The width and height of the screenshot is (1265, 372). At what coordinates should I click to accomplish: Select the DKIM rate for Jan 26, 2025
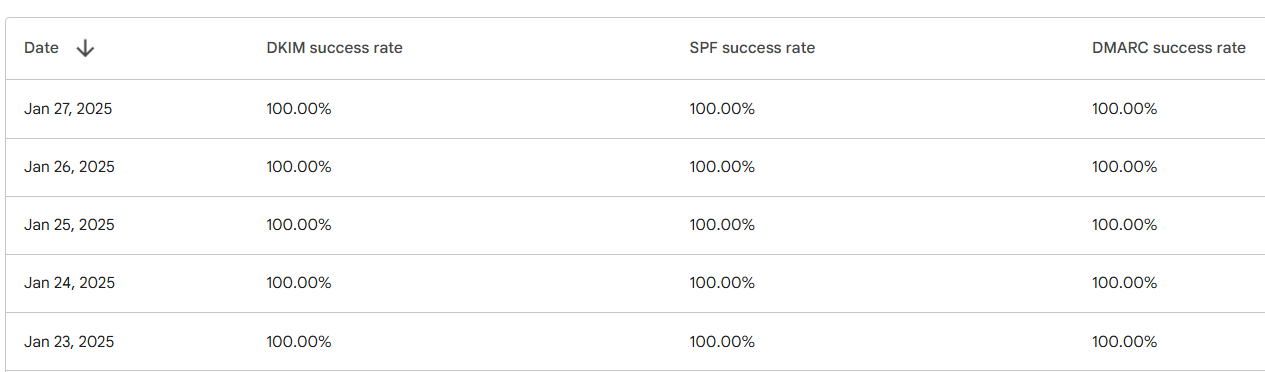(299, 167)
